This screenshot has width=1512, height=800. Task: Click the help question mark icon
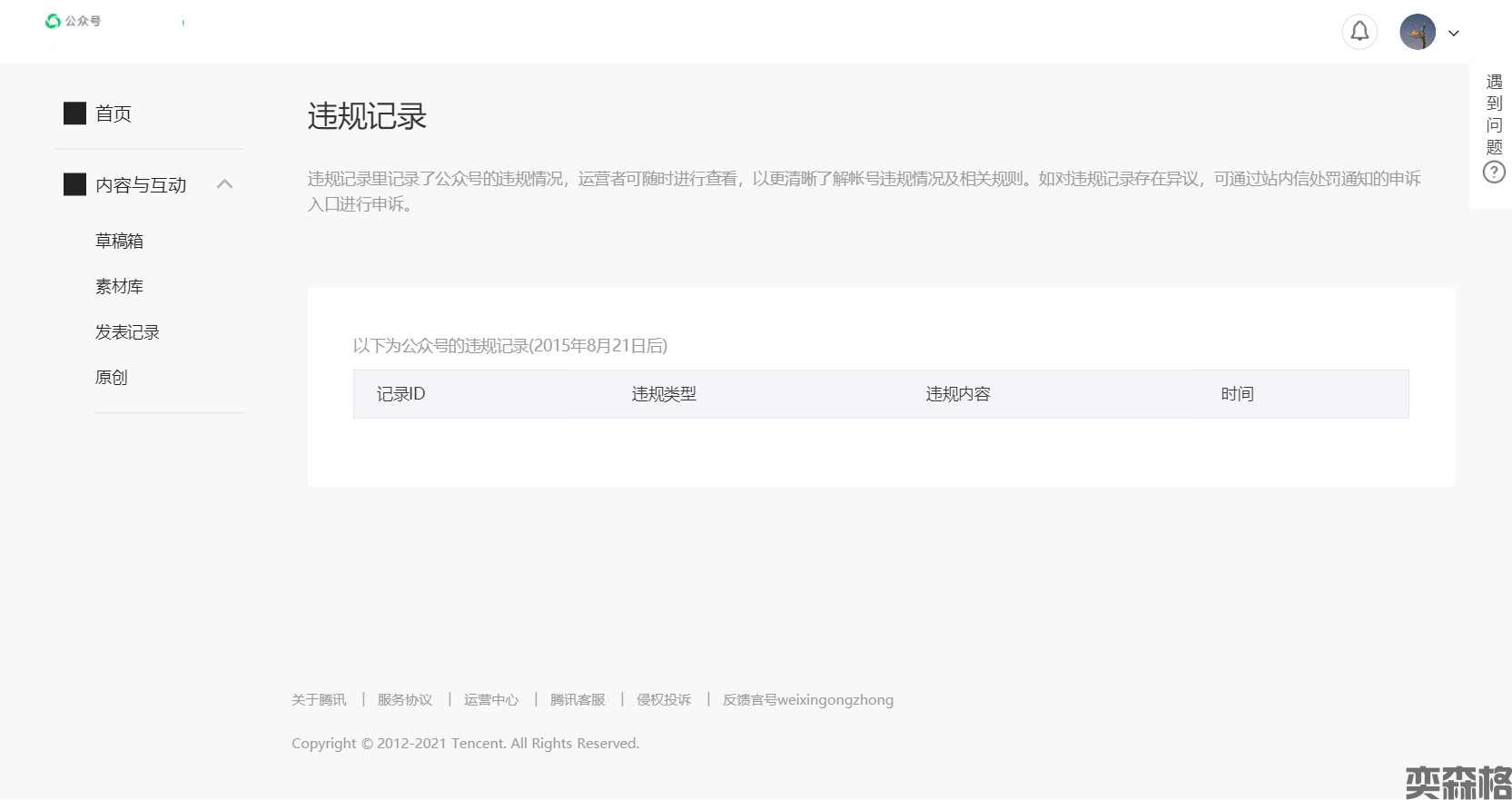(1494, 172)
